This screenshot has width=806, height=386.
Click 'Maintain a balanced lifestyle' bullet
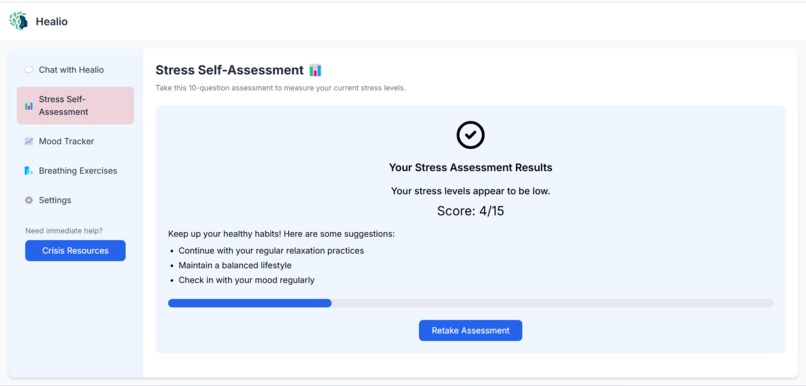click(x=235, y=266)
